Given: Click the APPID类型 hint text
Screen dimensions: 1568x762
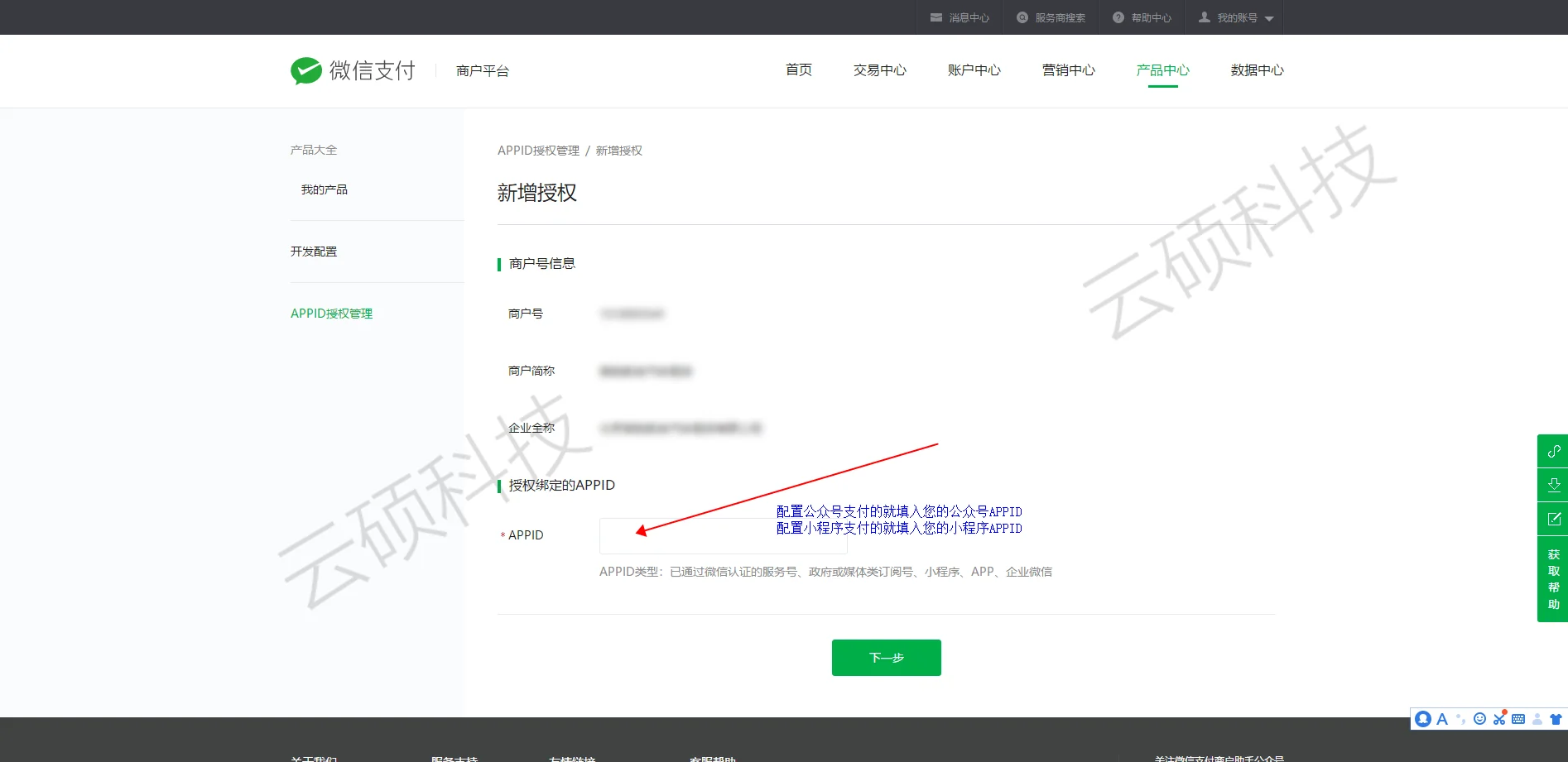Looking at the screenshot, I should pyautogui.click(x=826, y=572).
